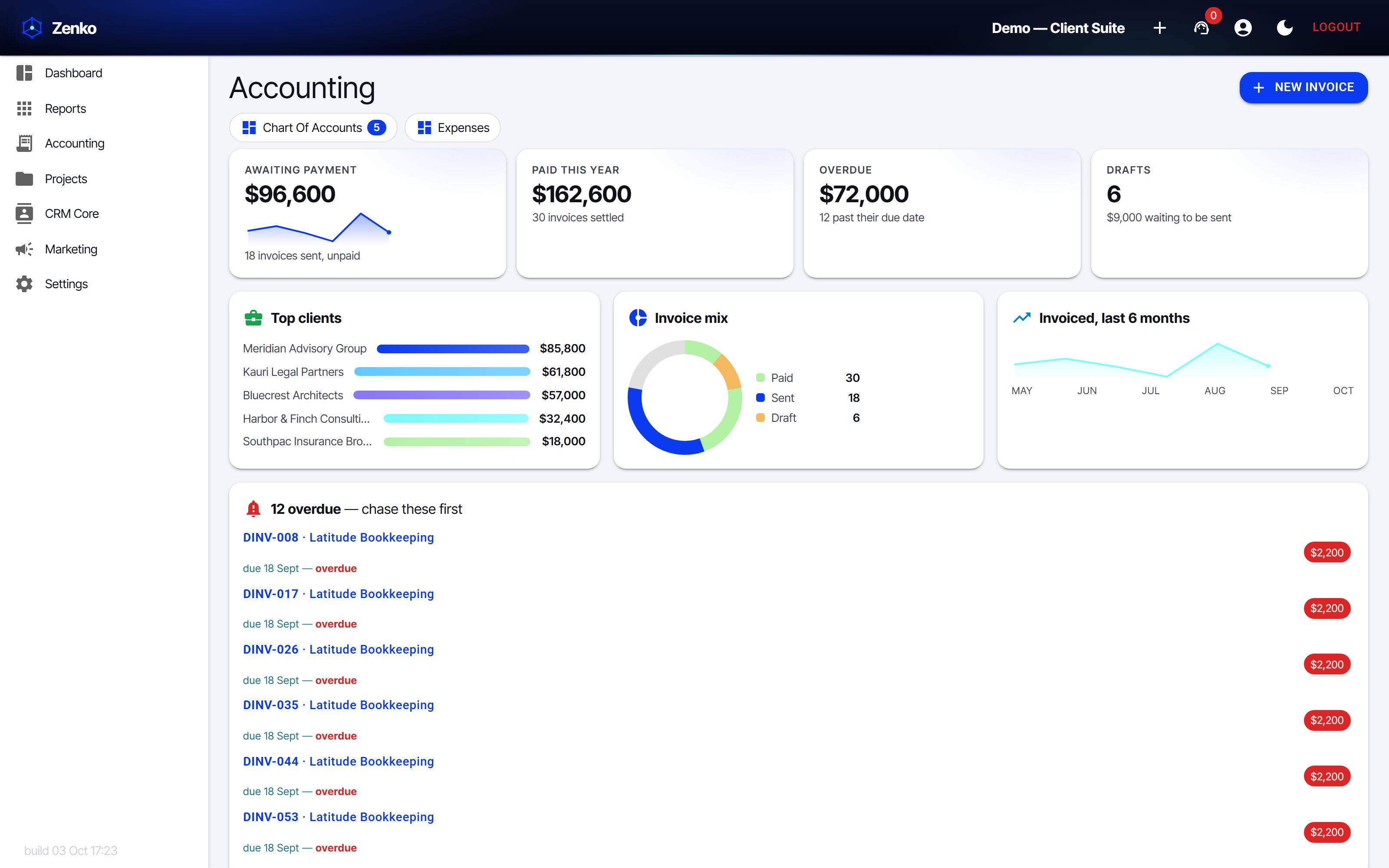The width and height of the screenshot is (1389, 868).
Task: Click the Marketing megaphone icon
Action: pos(24,249)
